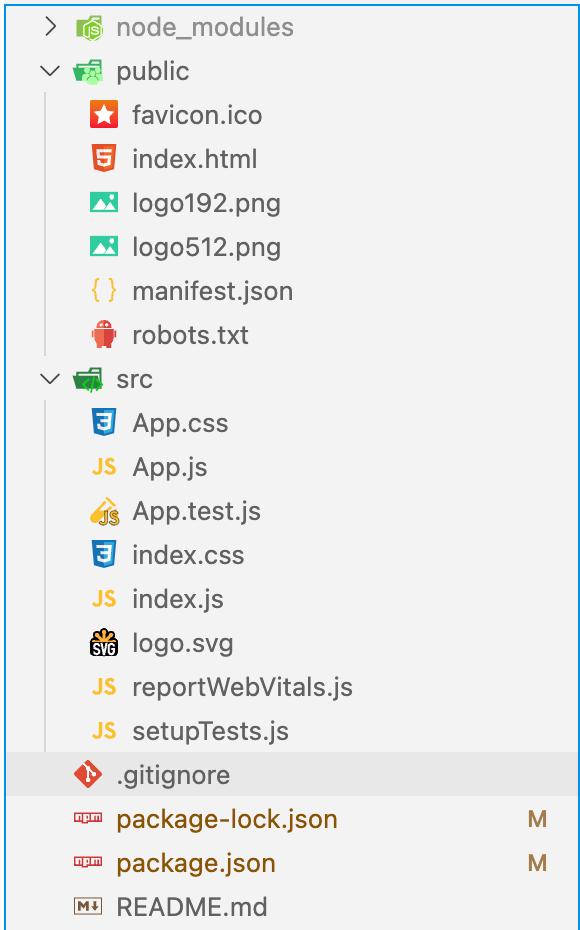
Task: Expand the node_modules folder chevron
Action: [x=50, y=27]
